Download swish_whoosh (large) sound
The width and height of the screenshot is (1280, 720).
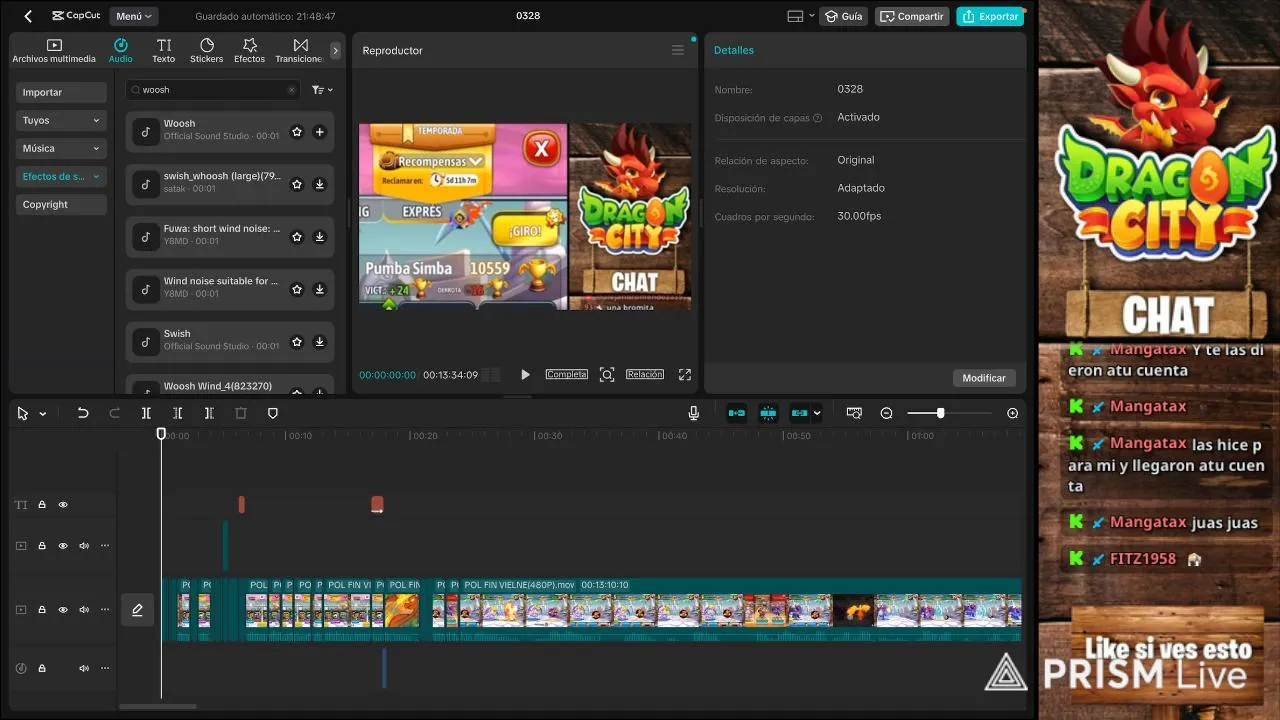(319, 184)
